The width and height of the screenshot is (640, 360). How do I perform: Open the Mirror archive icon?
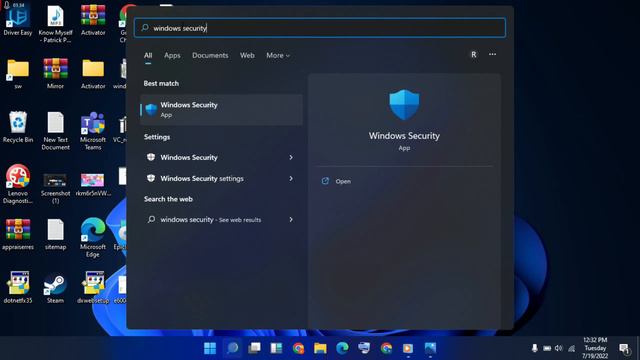56,73
